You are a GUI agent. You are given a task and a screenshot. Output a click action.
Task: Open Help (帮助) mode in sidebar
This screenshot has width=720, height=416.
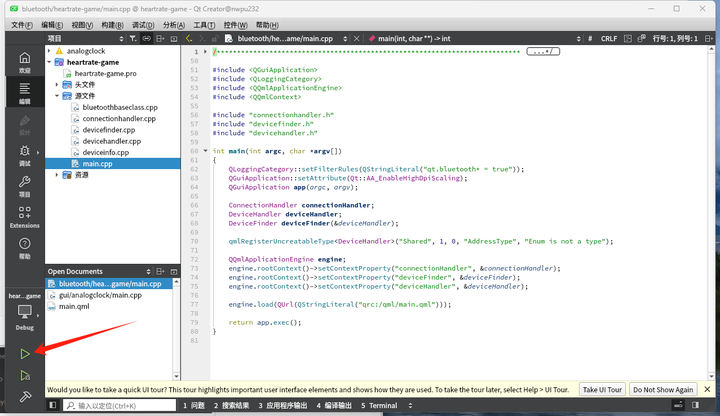[x=25, y=248]
